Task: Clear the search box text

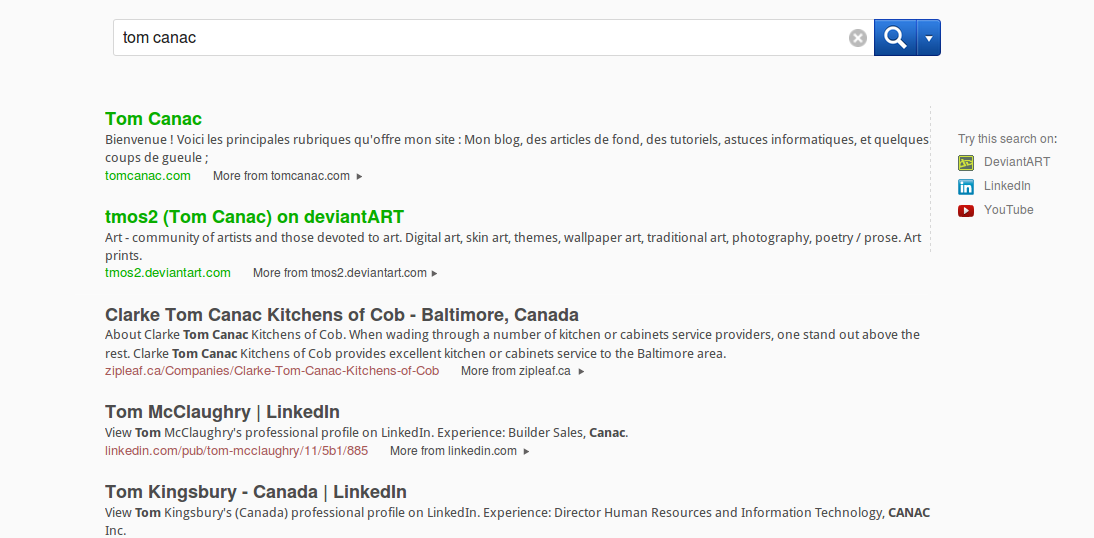Action: [x=858, y=38]
